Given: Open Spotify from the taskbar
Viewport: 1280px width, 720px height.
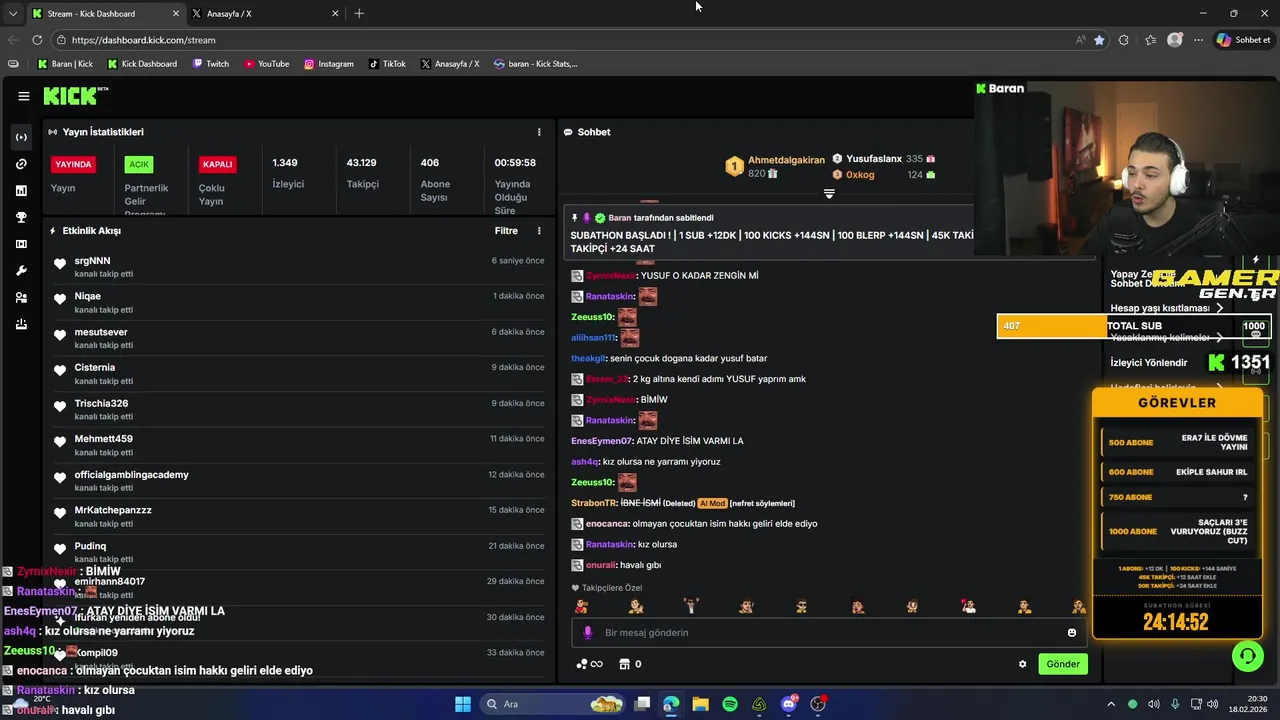Looking at the screenshot, I should (730, 704).
